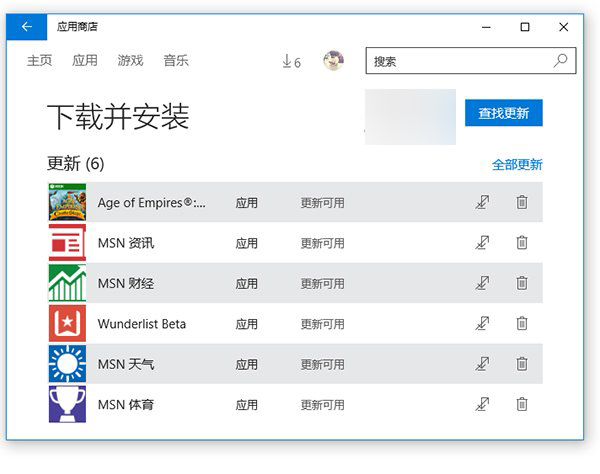This screenshot has height=474, width=600.
Task: Click the back arrow button
Action: [x=26, y=27]
